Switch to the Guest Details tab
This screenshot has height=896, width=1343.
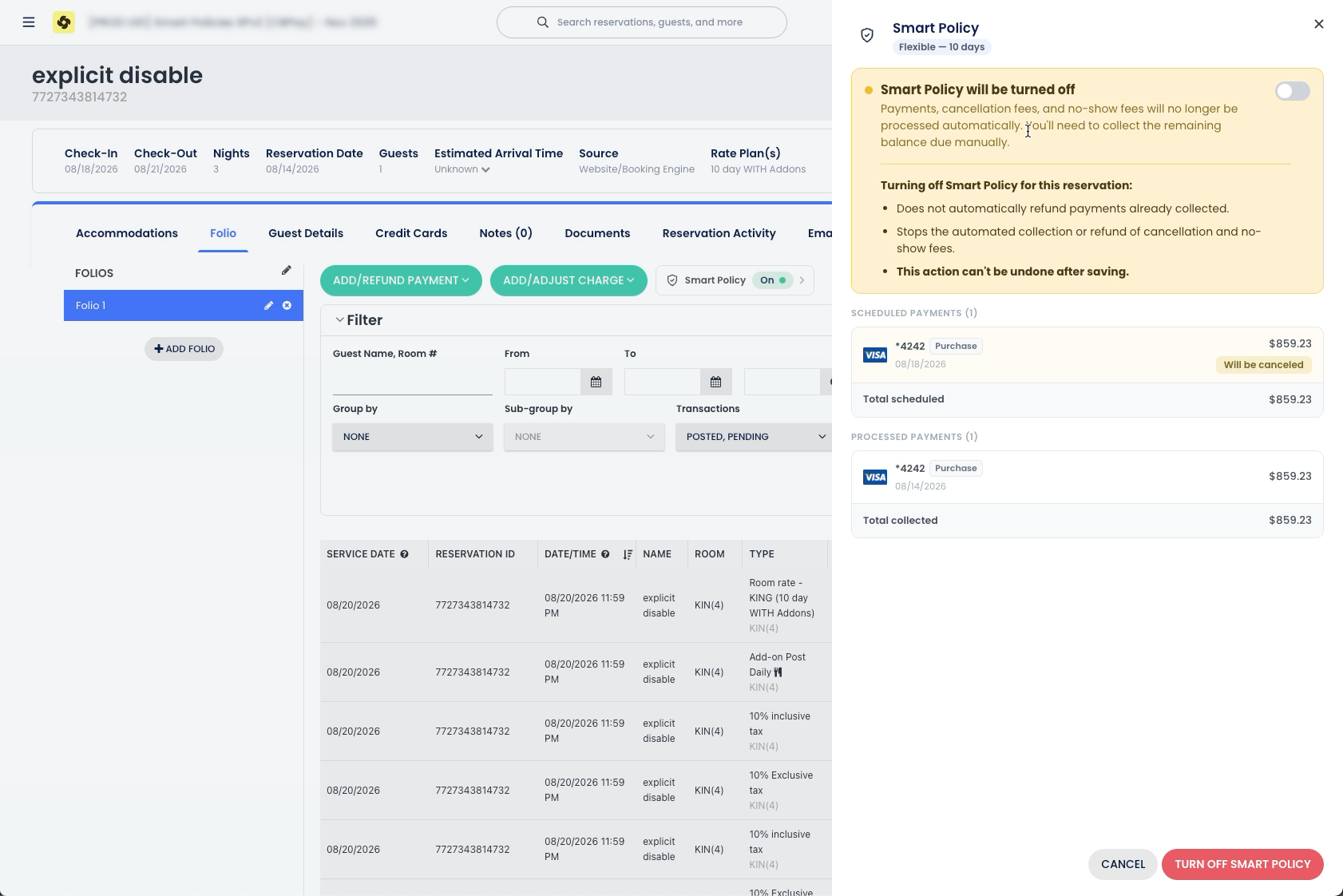(x=306, y=233)
